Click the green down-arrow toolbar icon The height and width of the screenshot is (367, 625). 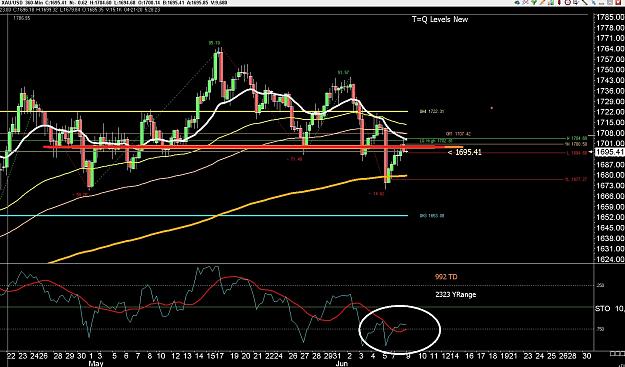pyautogui.click(x=534, y=2)
